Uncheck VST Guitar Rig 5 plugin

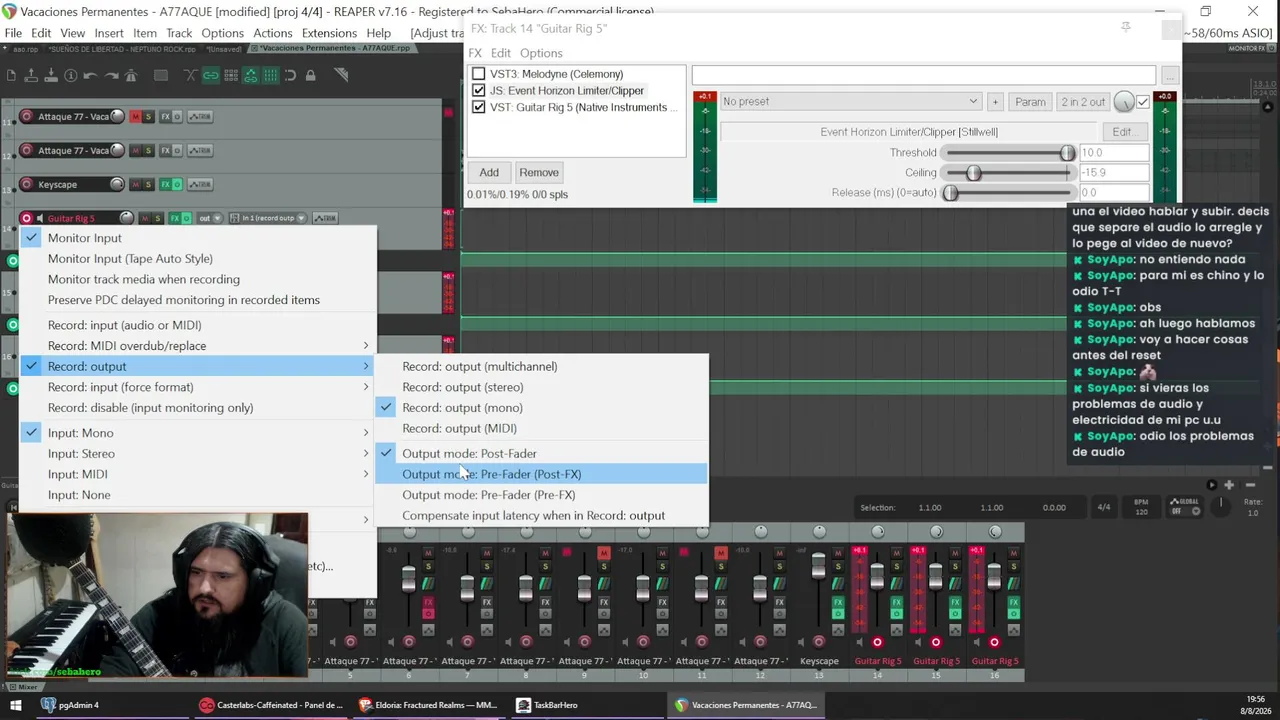click(x=478, y=108)
